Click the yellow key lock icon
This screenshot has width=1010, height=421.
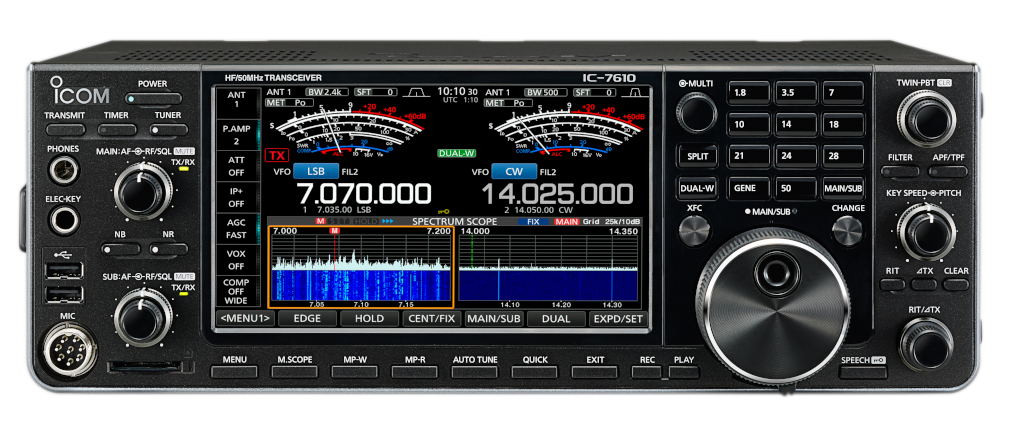[x=443, y=210]
